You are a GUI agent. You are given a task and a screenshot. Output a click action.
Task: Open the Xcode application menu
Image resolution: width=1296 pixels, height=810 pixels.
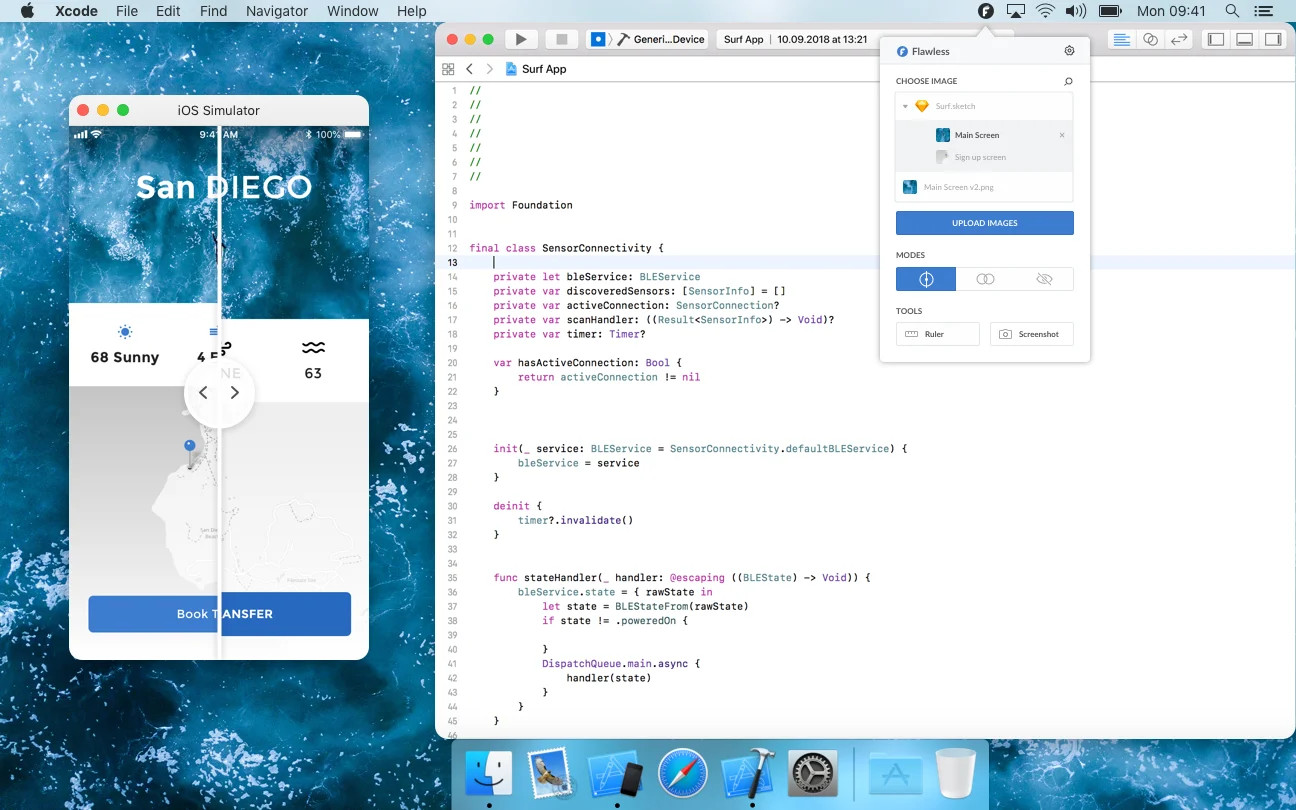(75, 11)
